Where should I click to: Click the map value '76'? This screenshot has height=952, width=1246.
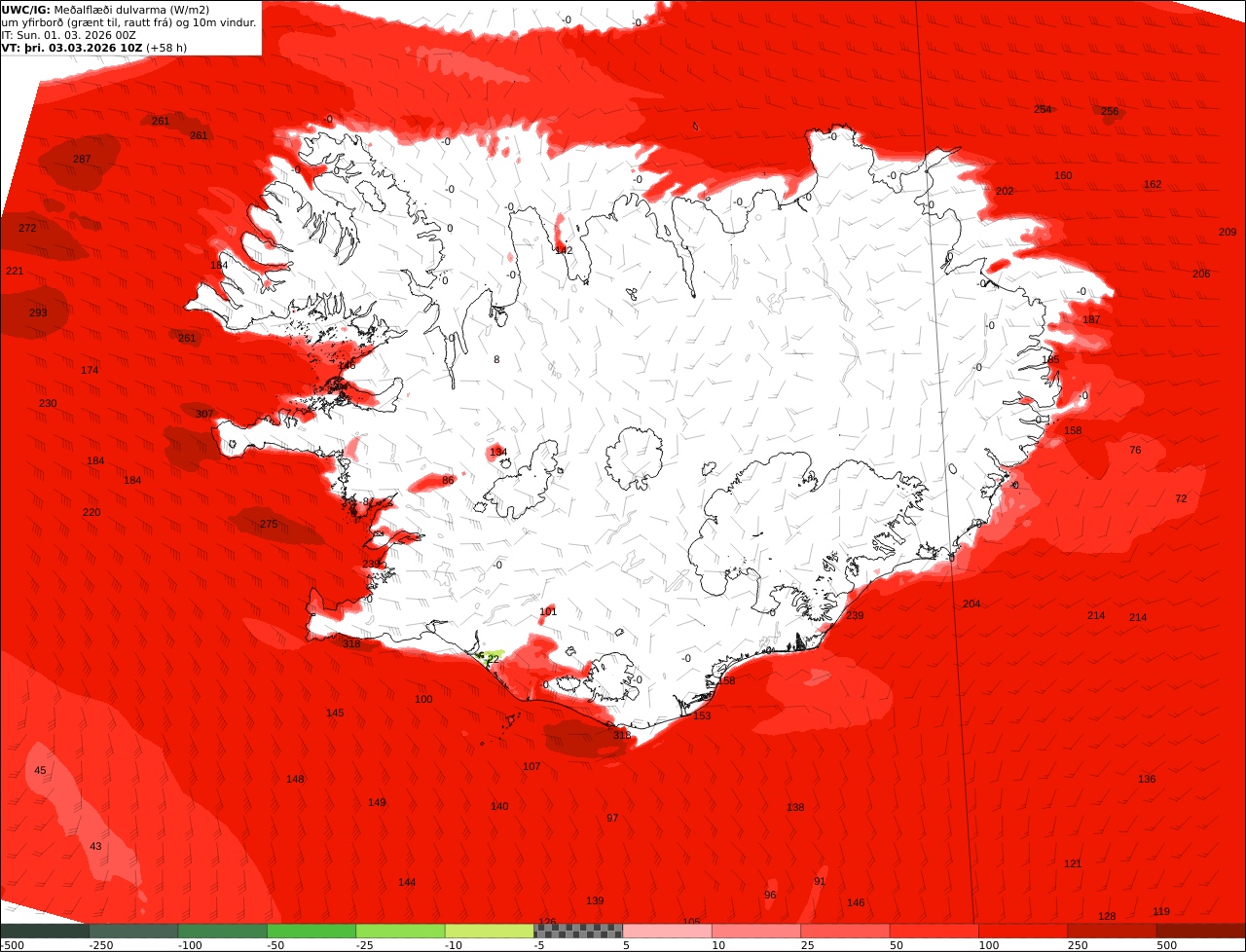tap(1135, 450)
